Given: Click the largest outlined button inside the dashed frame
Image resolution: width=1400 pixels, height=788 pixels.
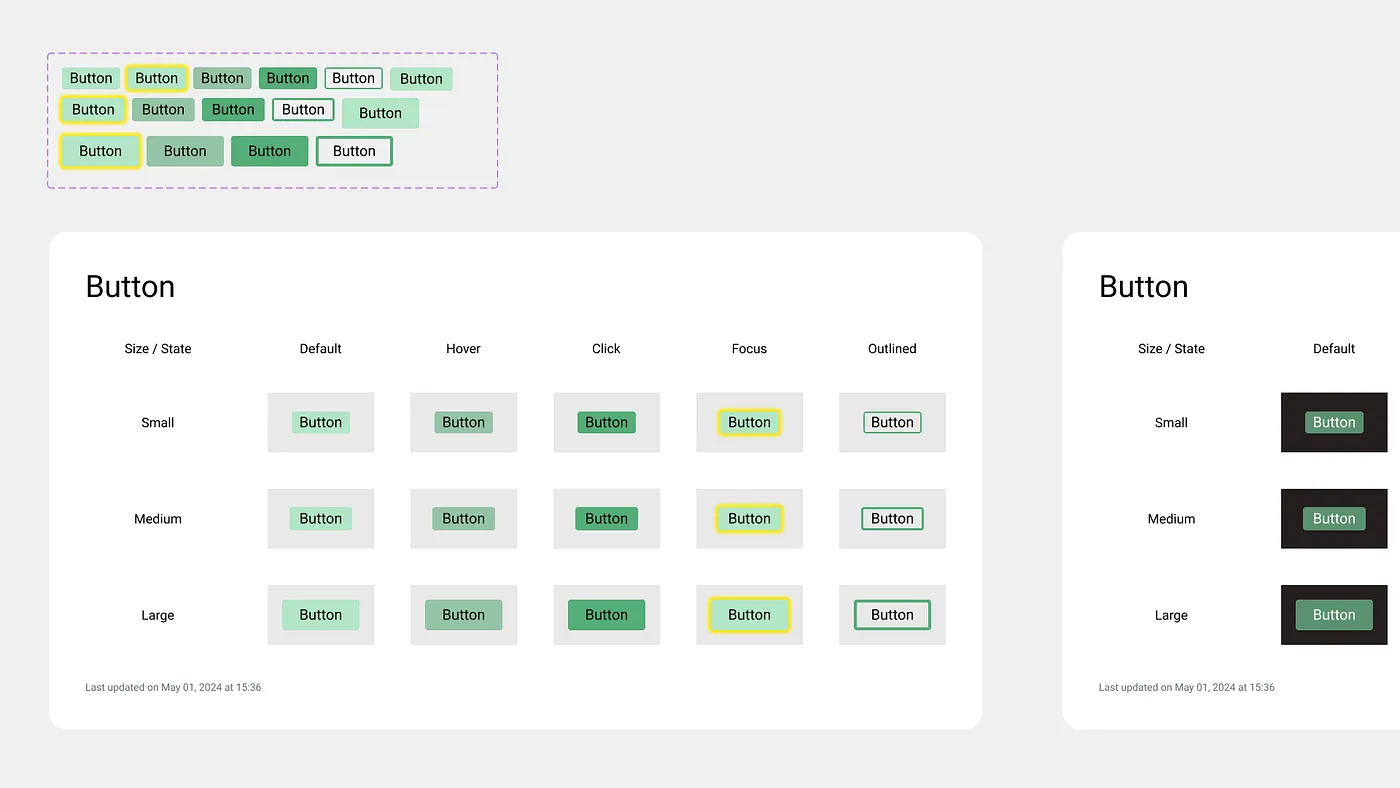Looking at the screenshot, I should [x=354, y=151].
